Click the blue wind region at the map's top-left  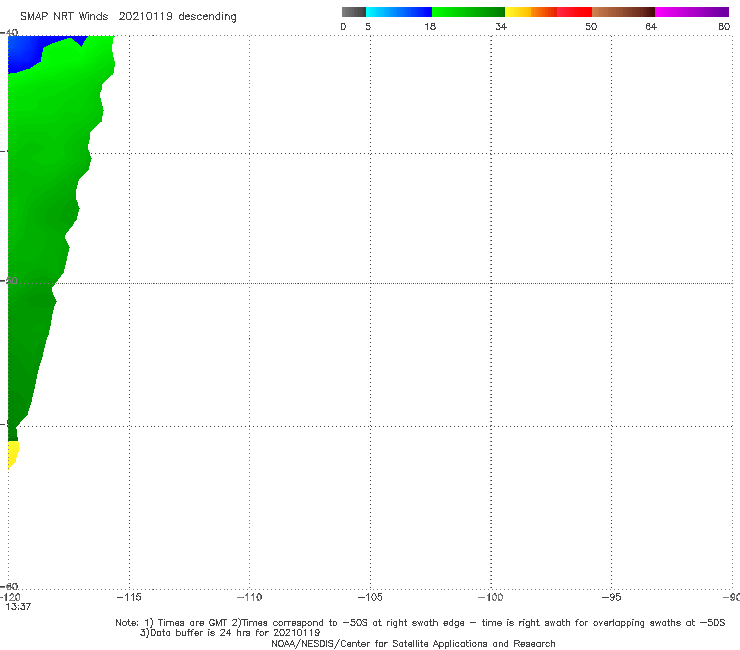pos(26,52)
